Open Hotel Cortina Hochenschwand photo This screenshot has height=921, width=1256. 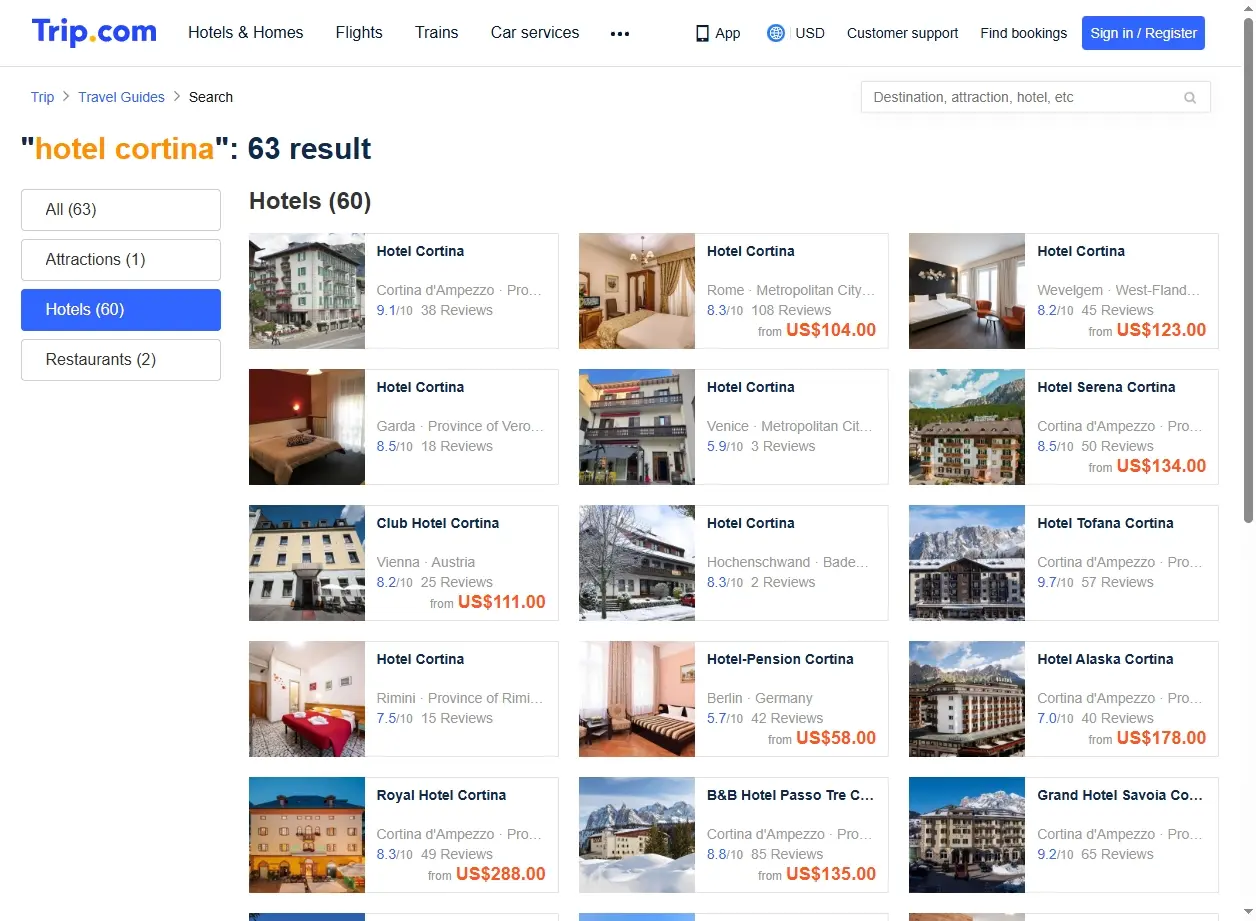pos(637,563)
